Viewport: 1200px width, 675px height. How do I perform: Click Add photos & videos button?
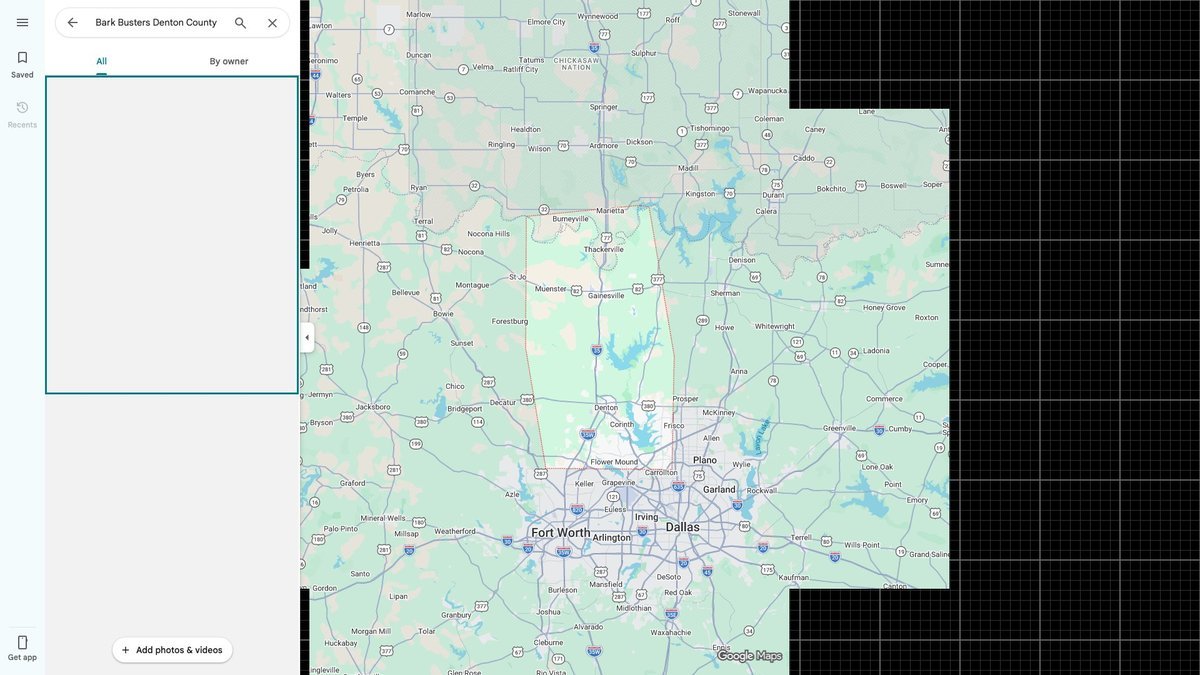[x=172, y=650]
